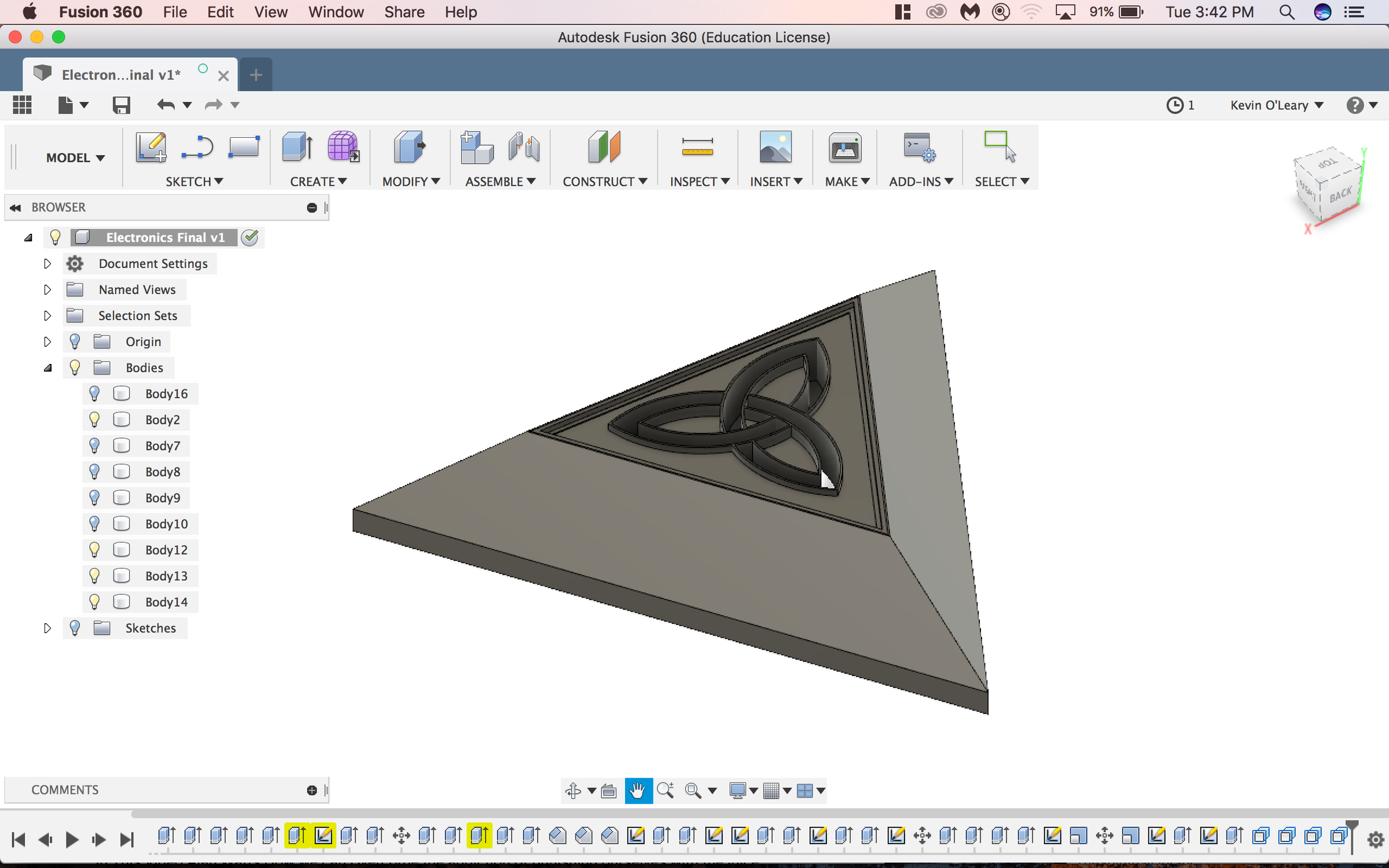Click the Create Sketch icon
Screen dimensions: 1389x868
pyautogui.click(x=151, y=147)
